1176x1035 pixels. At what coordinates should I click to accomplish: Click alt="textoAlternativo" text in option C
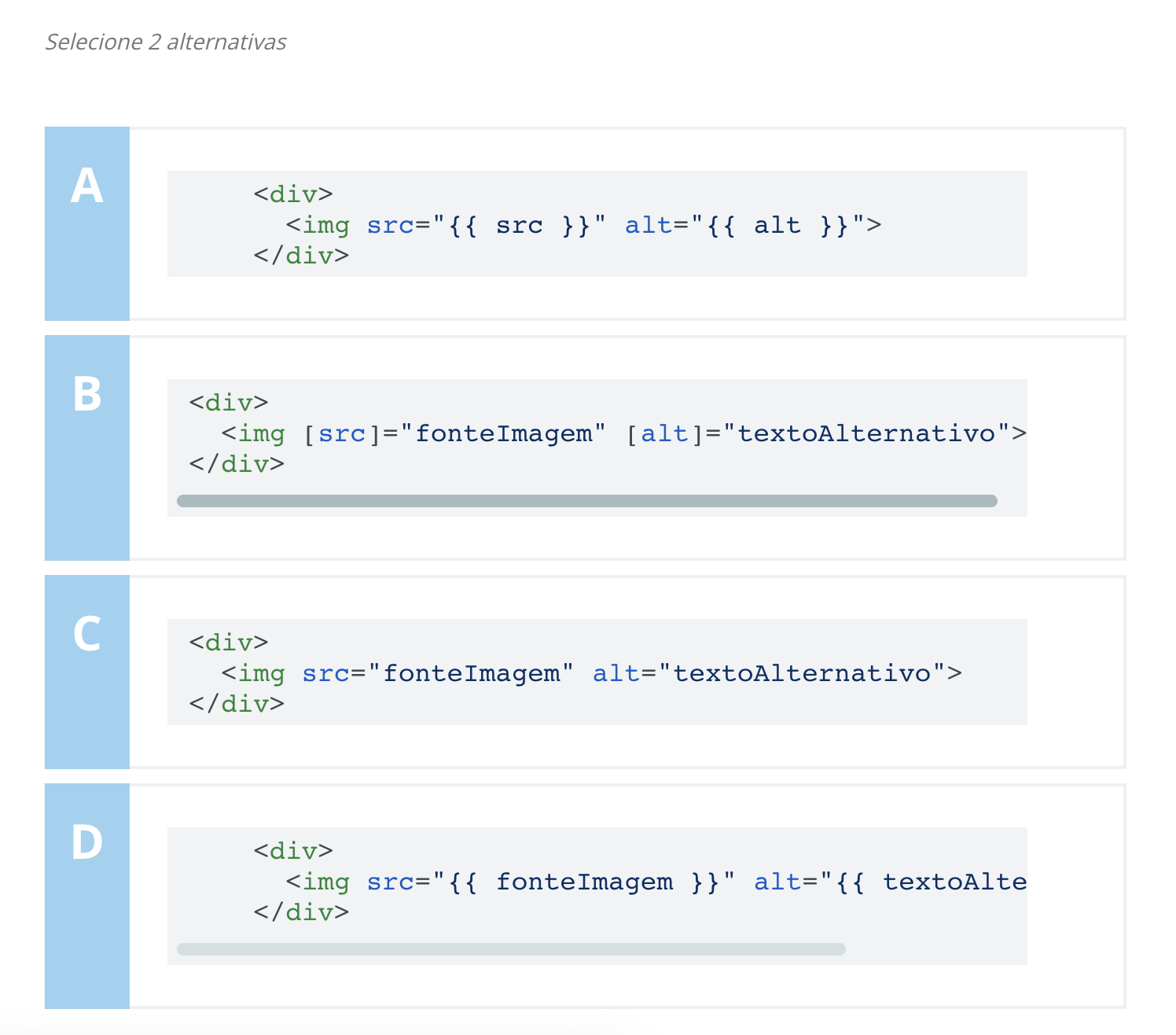tap(769, 673)
